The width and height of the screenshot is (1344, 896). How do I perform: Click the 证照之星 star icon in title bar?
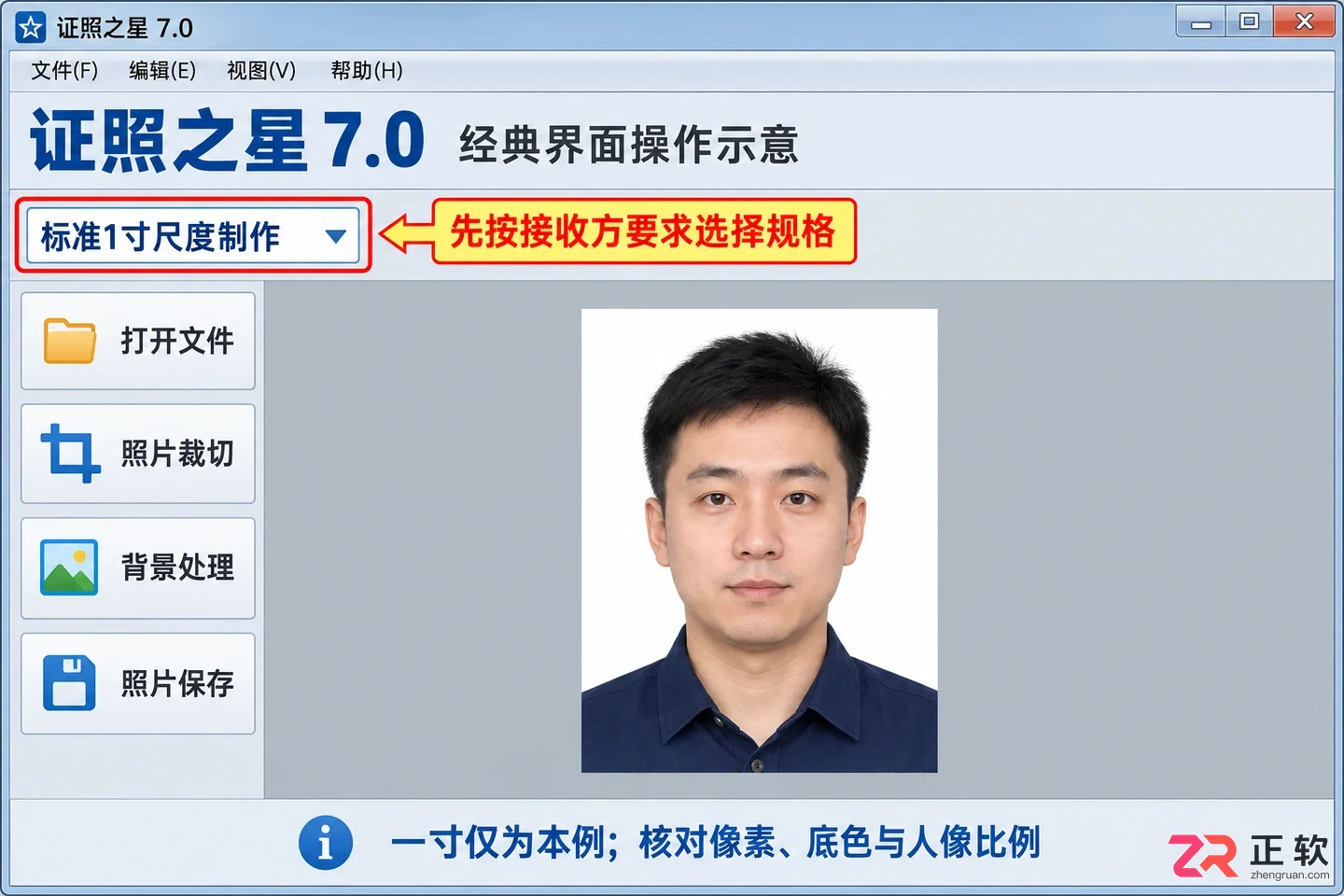[x=30, y=28]
